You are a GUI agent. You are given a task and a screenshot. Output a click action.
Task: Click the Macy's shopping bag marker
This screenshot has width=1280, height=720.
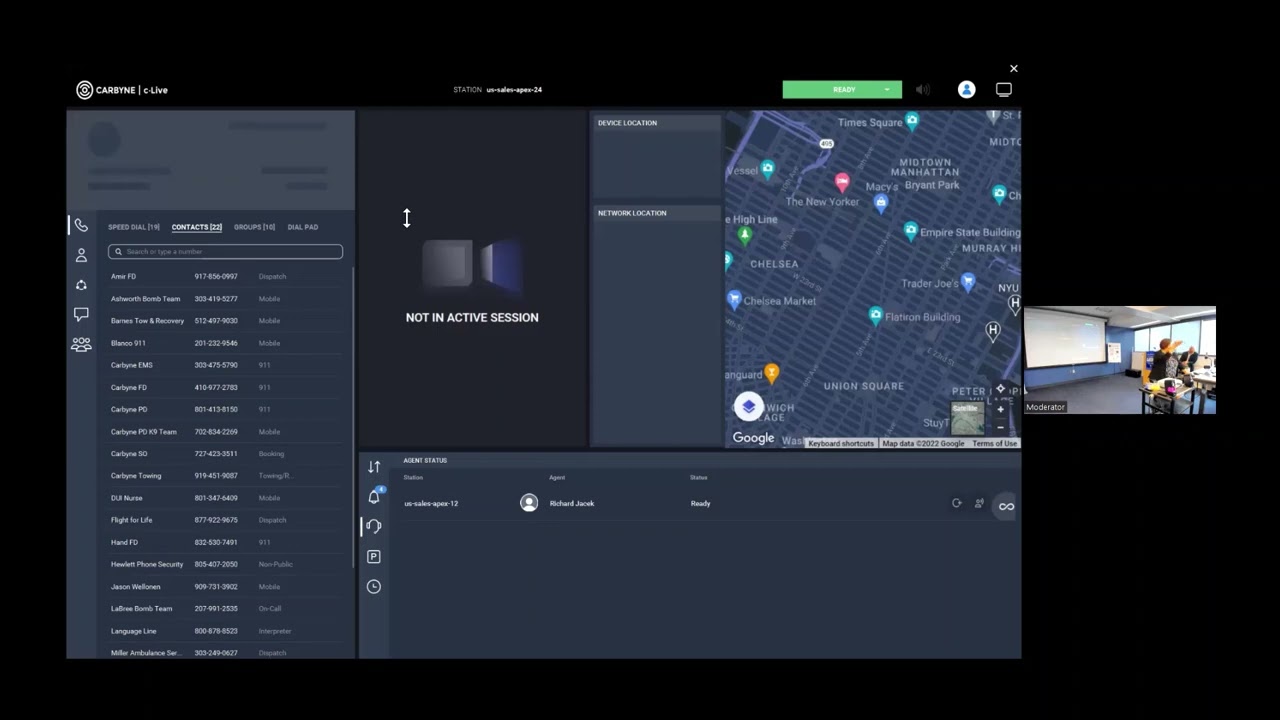(881, 203)
